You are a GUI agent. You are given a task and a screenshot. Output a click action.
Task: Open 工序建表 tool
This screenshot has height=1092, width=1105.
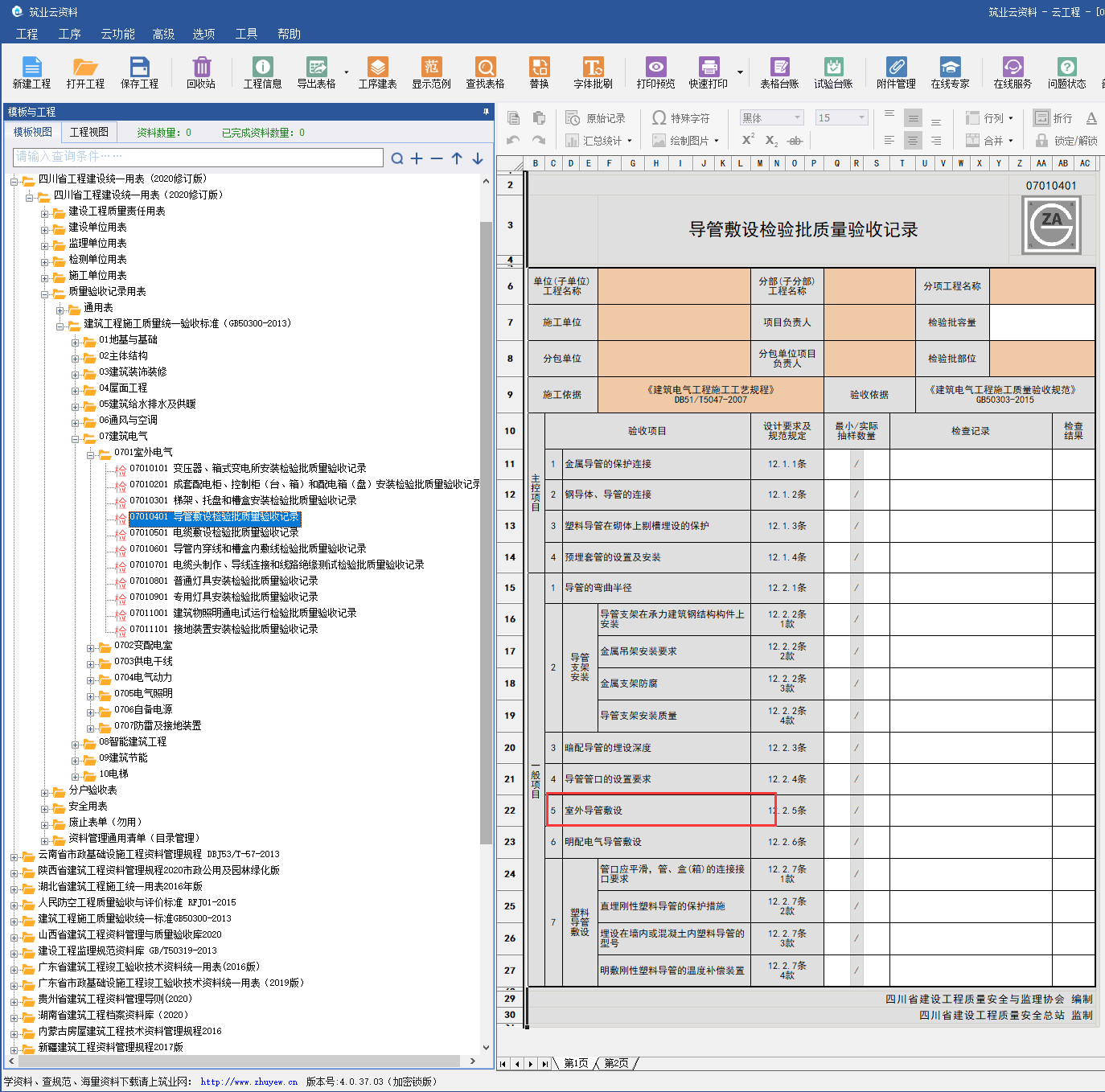(377, 72)
